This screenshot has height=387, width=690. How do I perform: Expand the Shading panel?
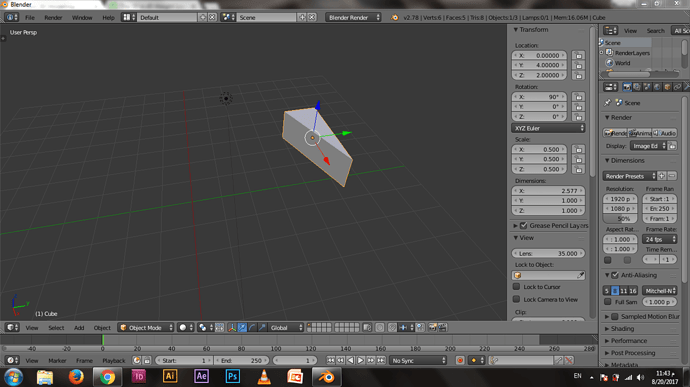pyautogui.click(x=622, y=328)
